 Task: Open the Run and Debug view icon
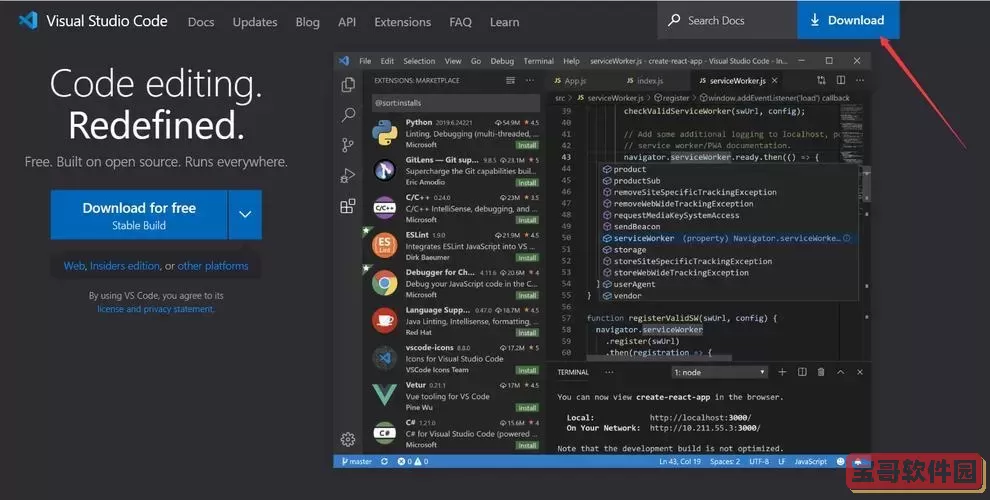point(348,176)
